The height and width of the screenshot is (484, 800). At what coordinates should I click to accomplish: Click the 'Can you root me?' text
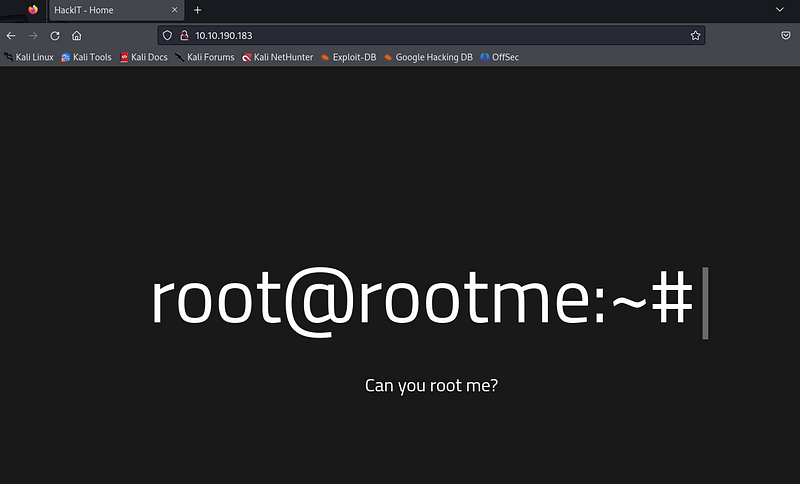[x=431, y=386]
